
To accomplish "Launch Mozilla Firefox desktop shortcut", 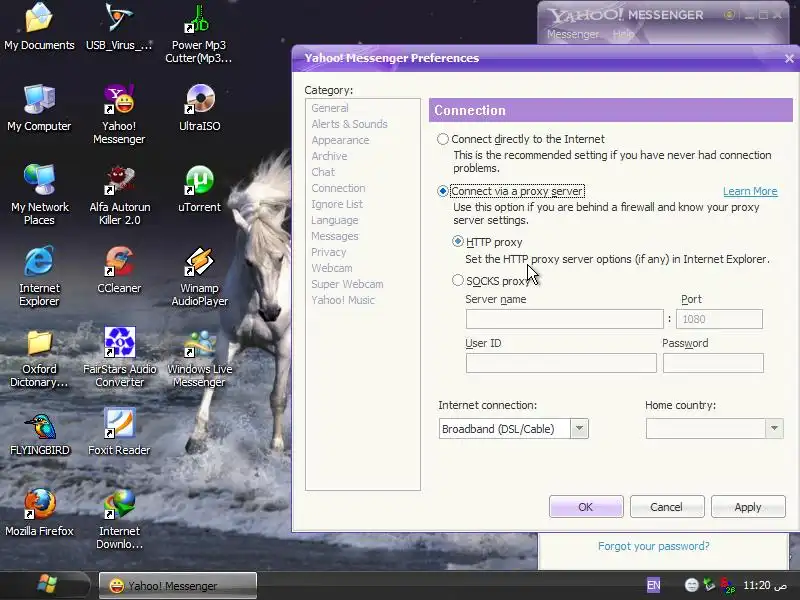I will coord(39,513).
